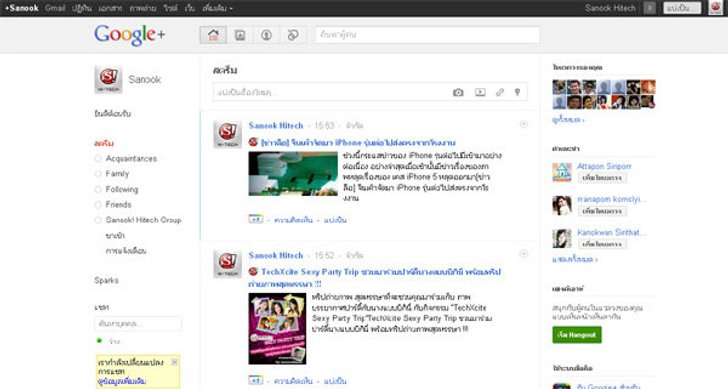Image resolution: width=728 pixels, height=389 pixels.
Task: Open Photos item in top bar
Action: coord(143,8)
